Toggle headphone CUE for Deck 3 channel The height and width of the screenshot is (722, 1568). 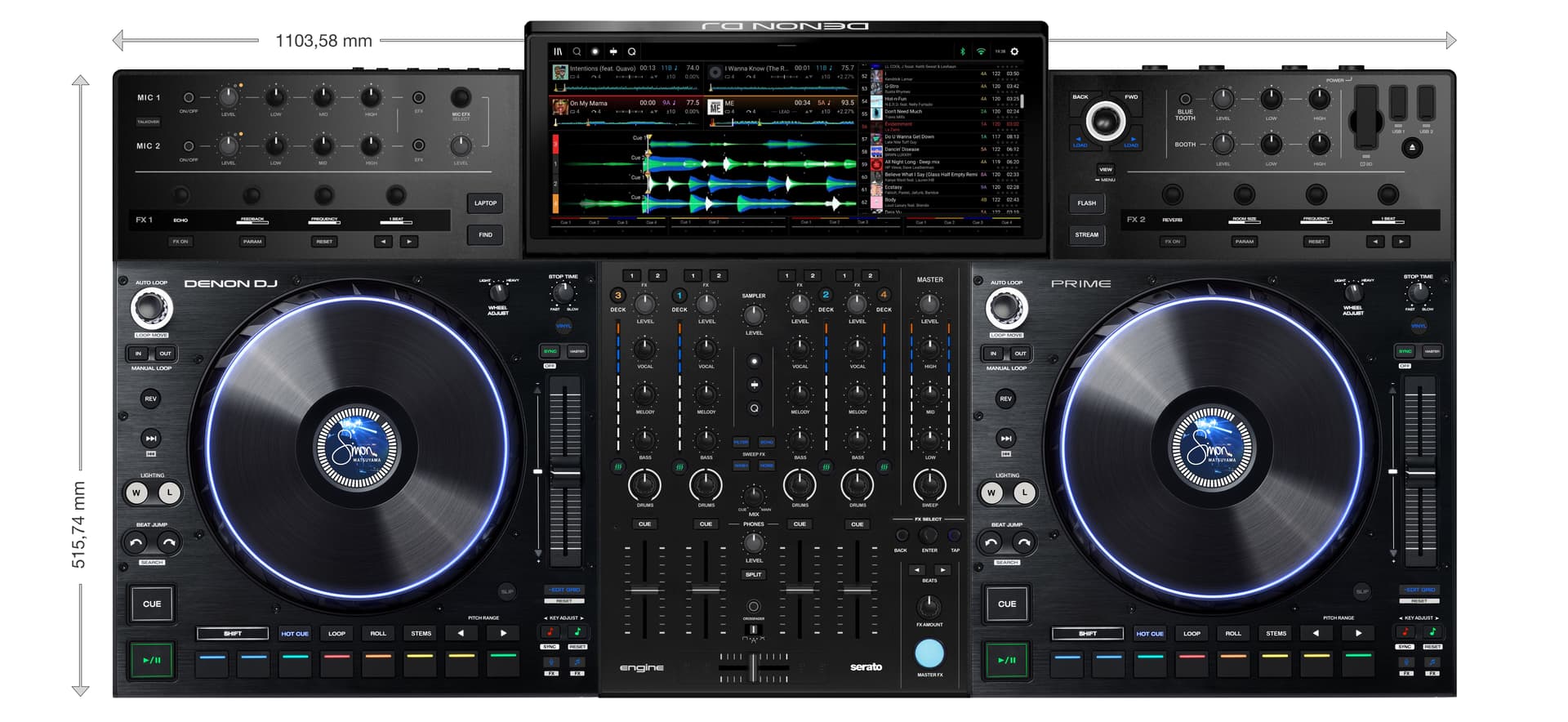click(645, 524)
